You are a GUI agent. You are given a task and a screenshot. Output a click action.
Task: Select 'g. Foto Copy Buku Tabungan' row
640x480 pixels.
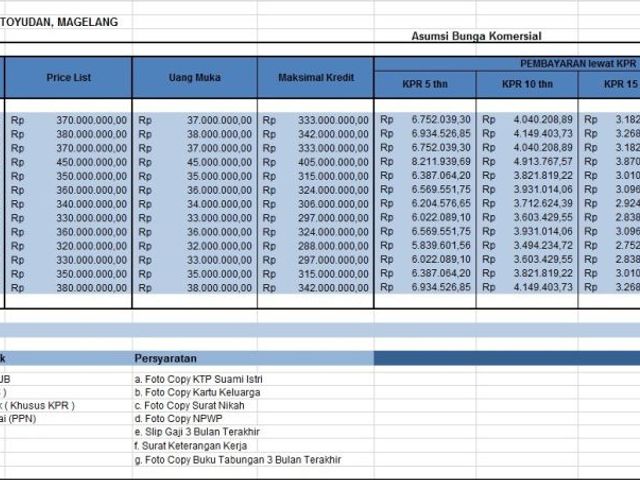(238, 460)
